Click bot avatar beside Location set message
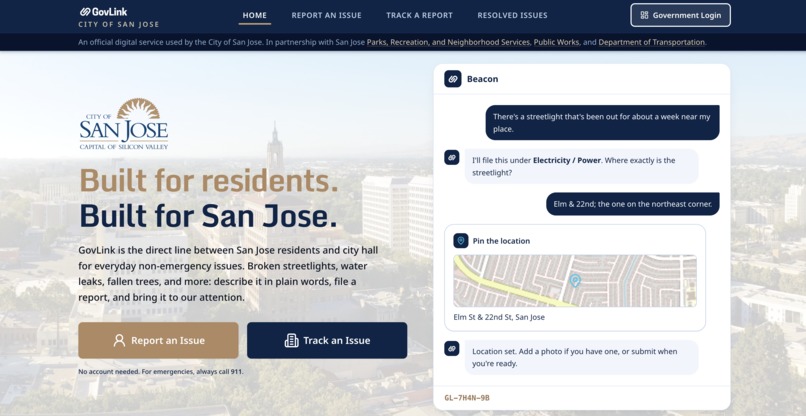Image resolution: width=806 pixels, height=416 pixels. coord(452,349)
